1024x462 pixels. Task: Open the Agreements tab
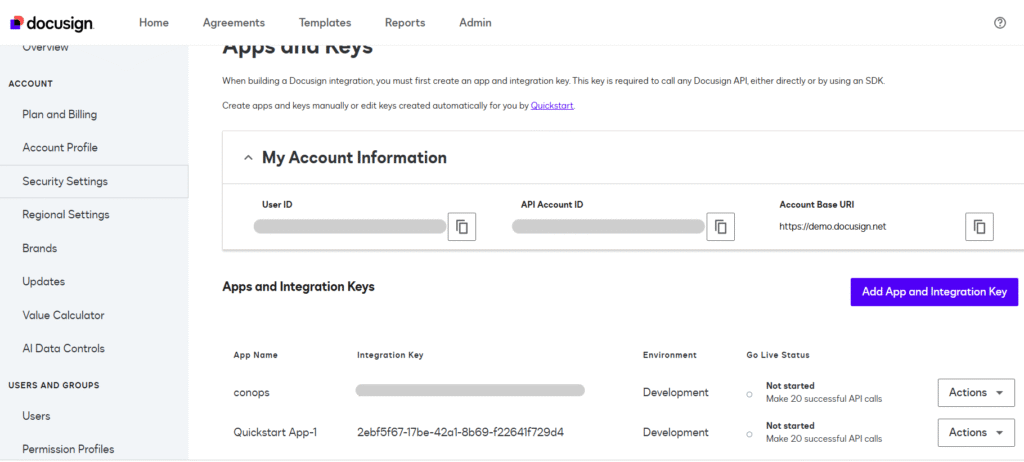pos(233,22)
